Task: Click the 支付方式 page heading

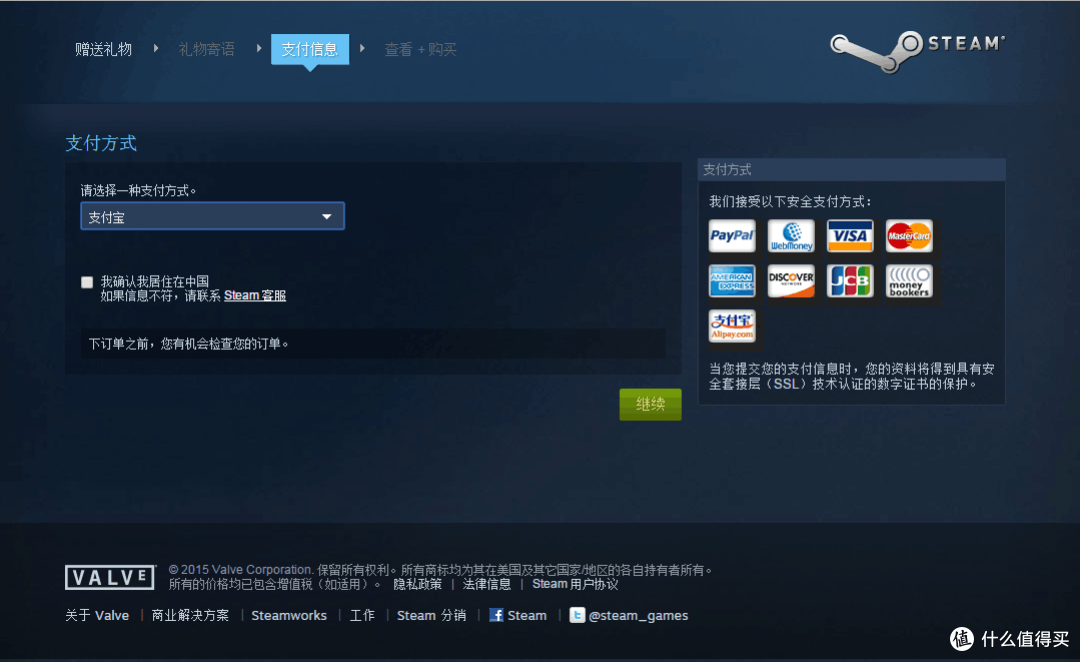Action: 101,143
